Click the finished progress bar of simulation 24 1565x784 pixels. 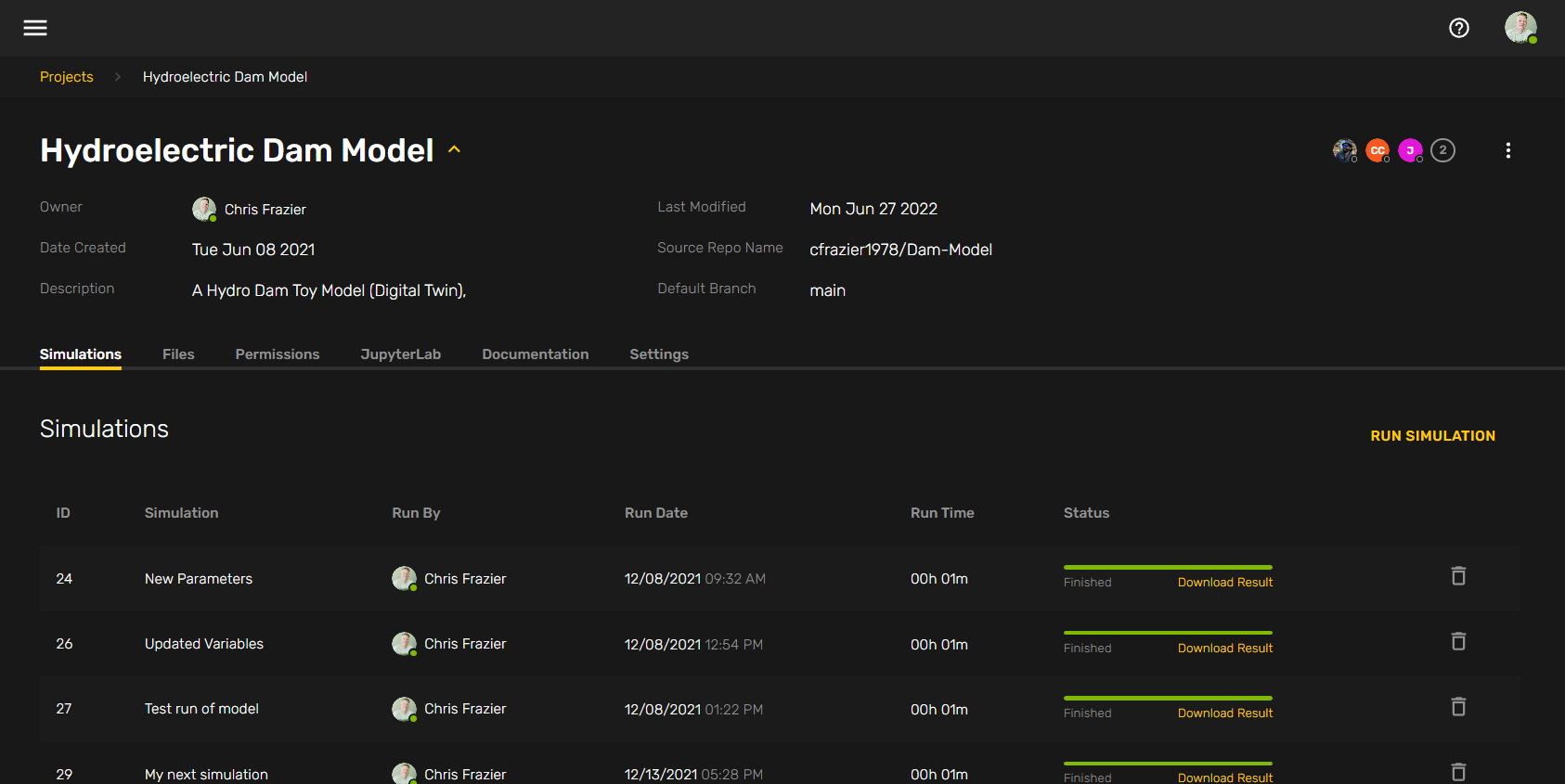click(1168, 567)
